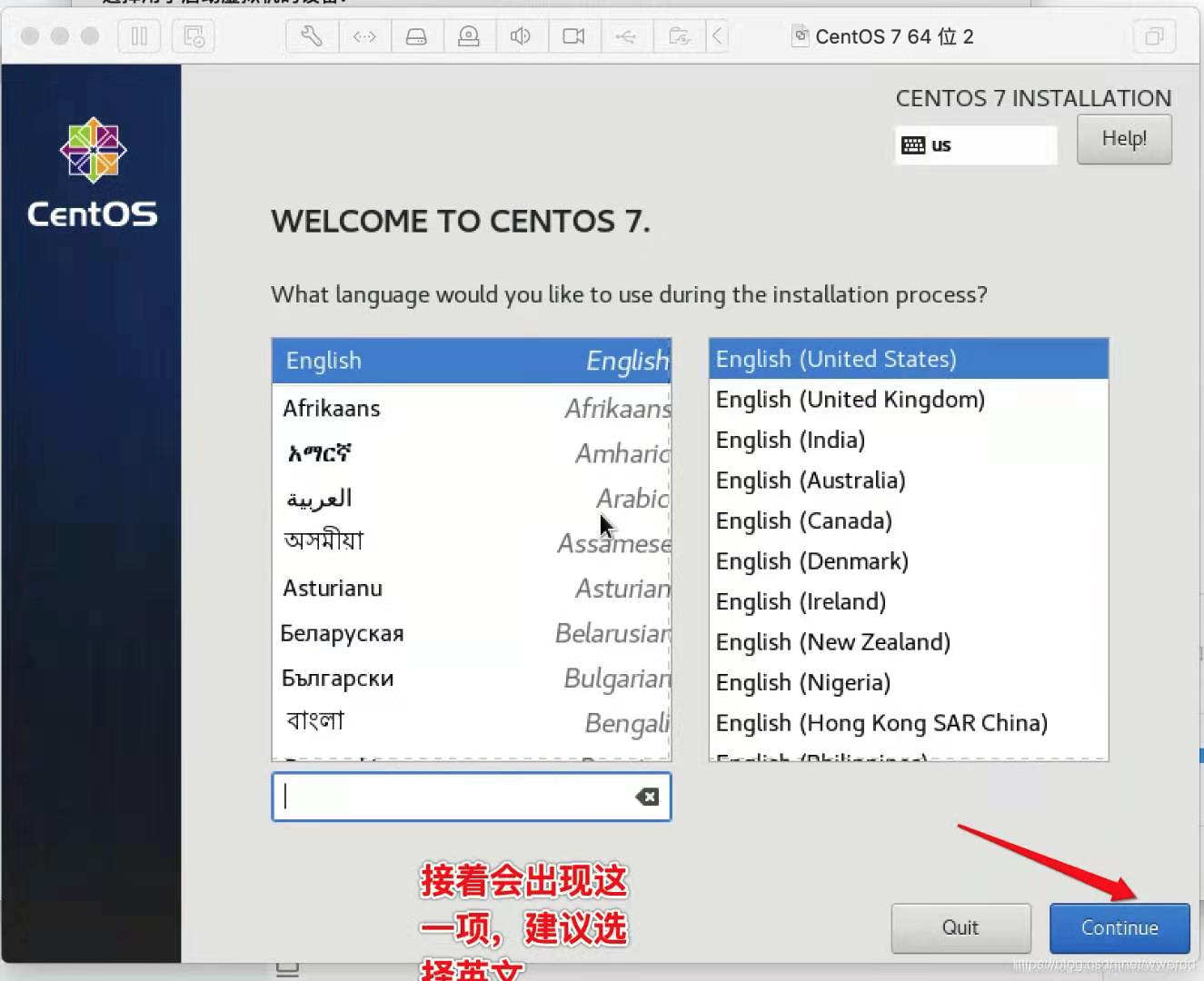Image resolution: width=1204 pixels, height=981 pixels.
Task: Choose English (United Kingdom) locale
Action: 909,400
